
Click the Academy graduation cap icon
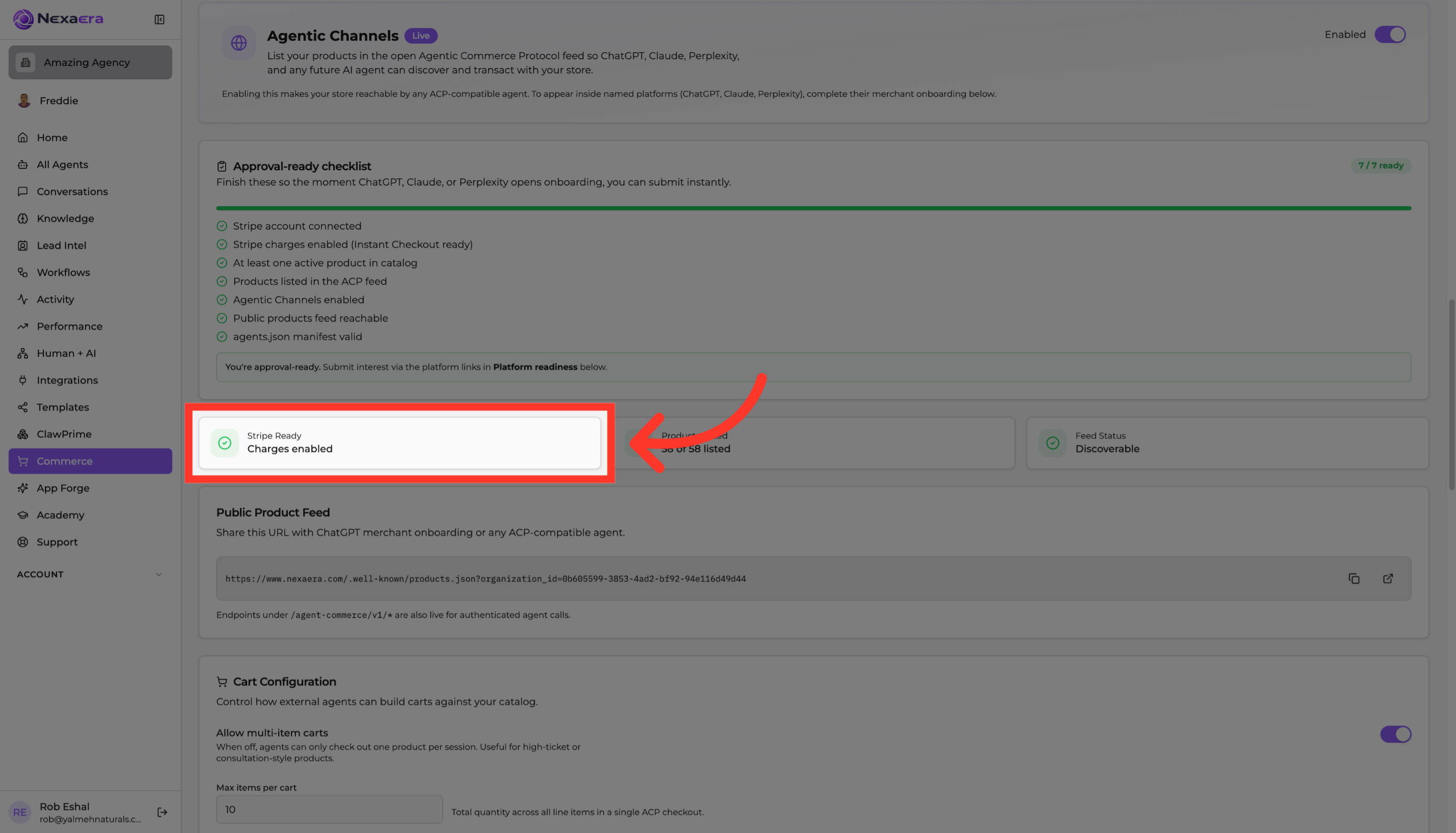click(23, 515)
